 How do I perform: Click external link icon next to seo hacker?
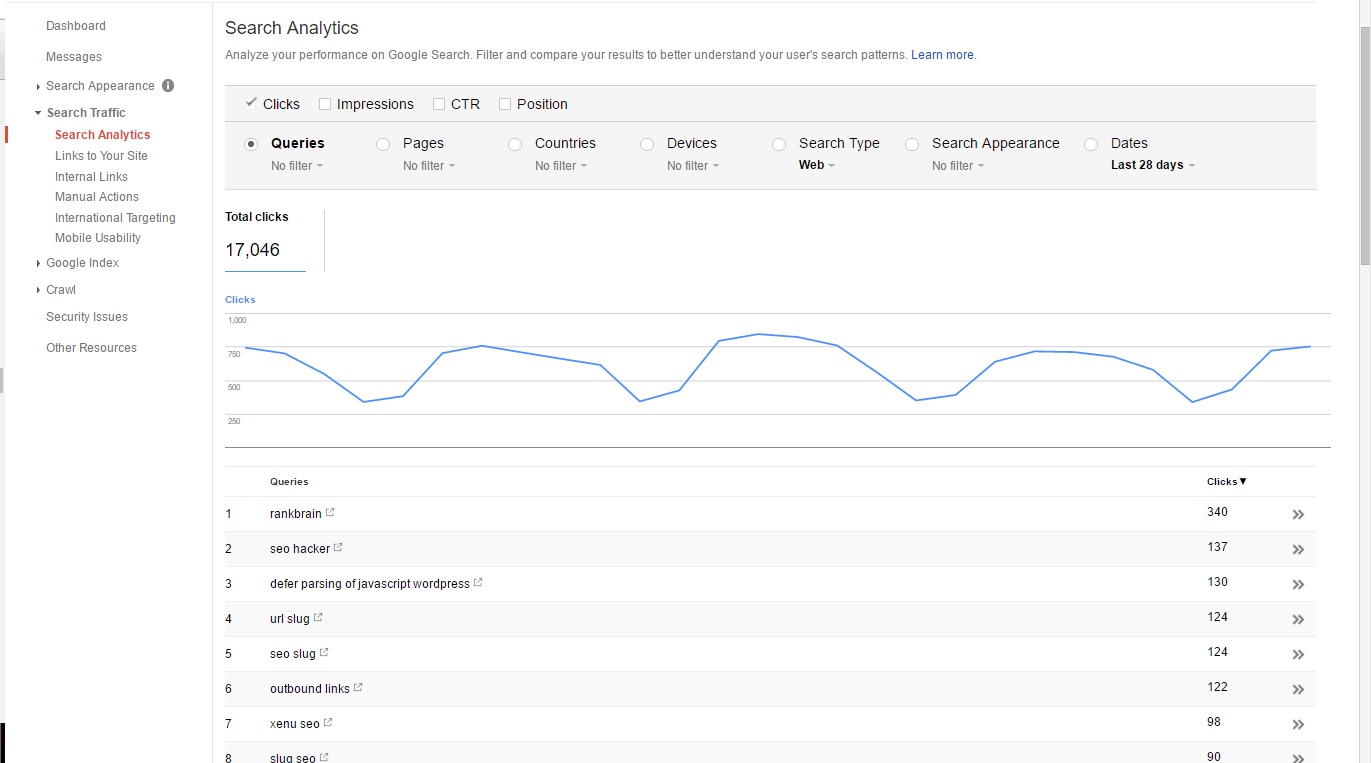338,548
